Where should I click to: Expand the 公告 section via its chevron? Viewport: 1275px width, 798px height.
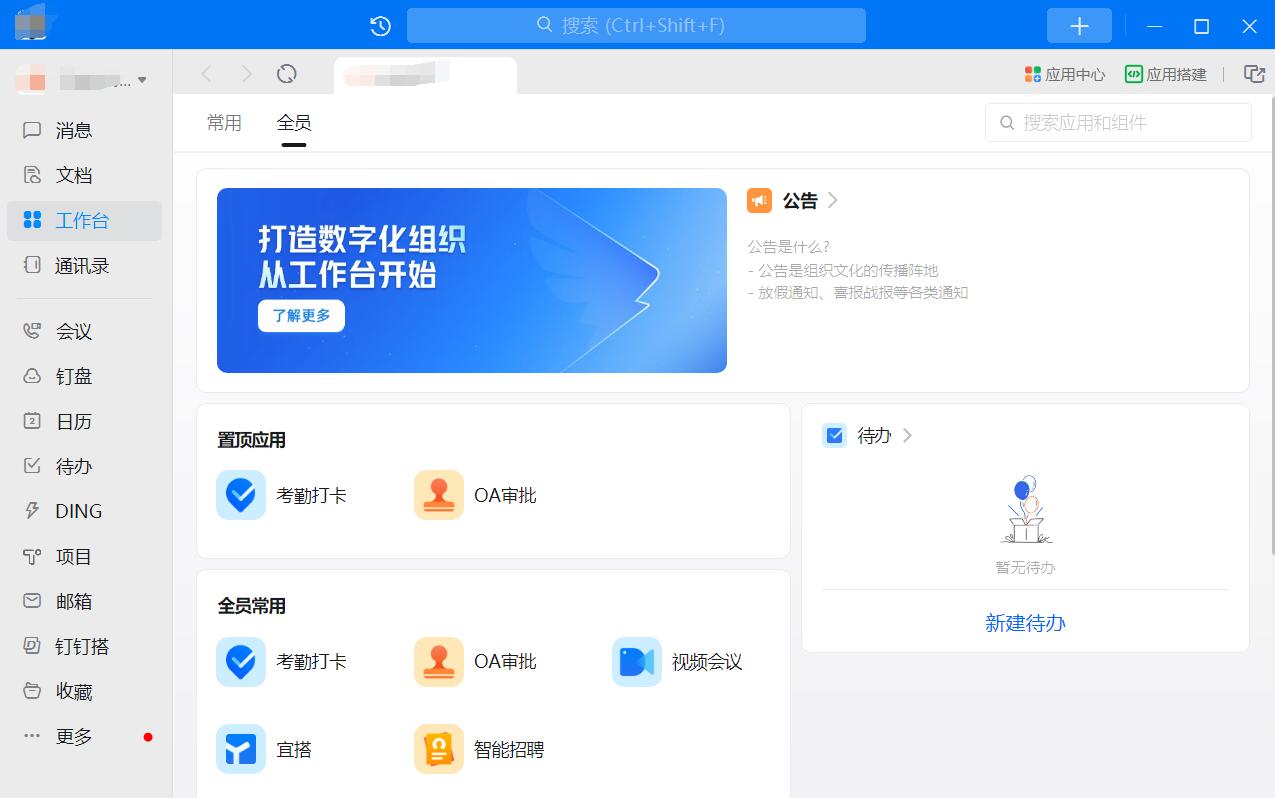(x=831, y=200)
